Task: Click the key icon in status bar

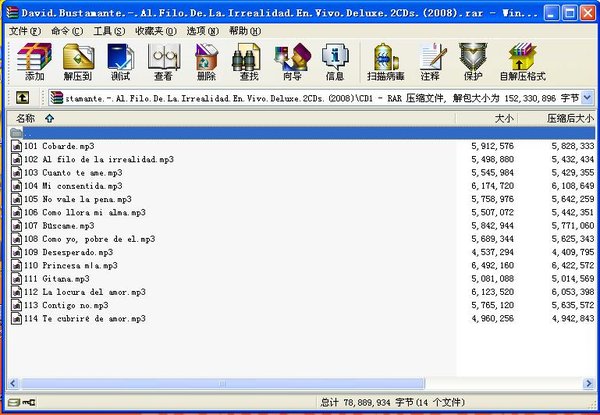Action: (29, 402)
